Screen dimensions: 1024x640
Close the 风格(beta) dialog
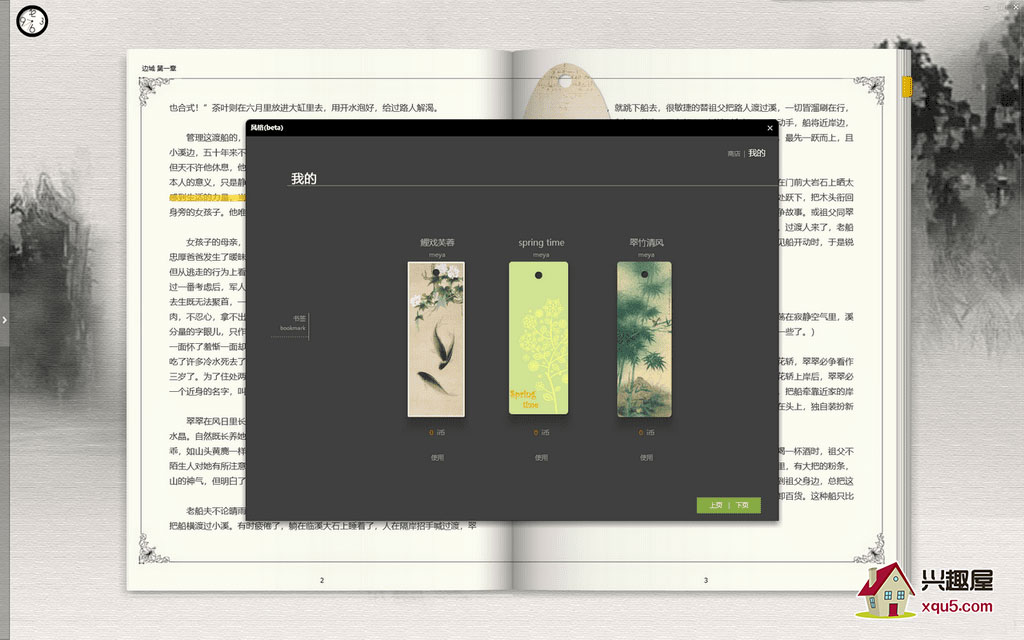click(770, 128)
